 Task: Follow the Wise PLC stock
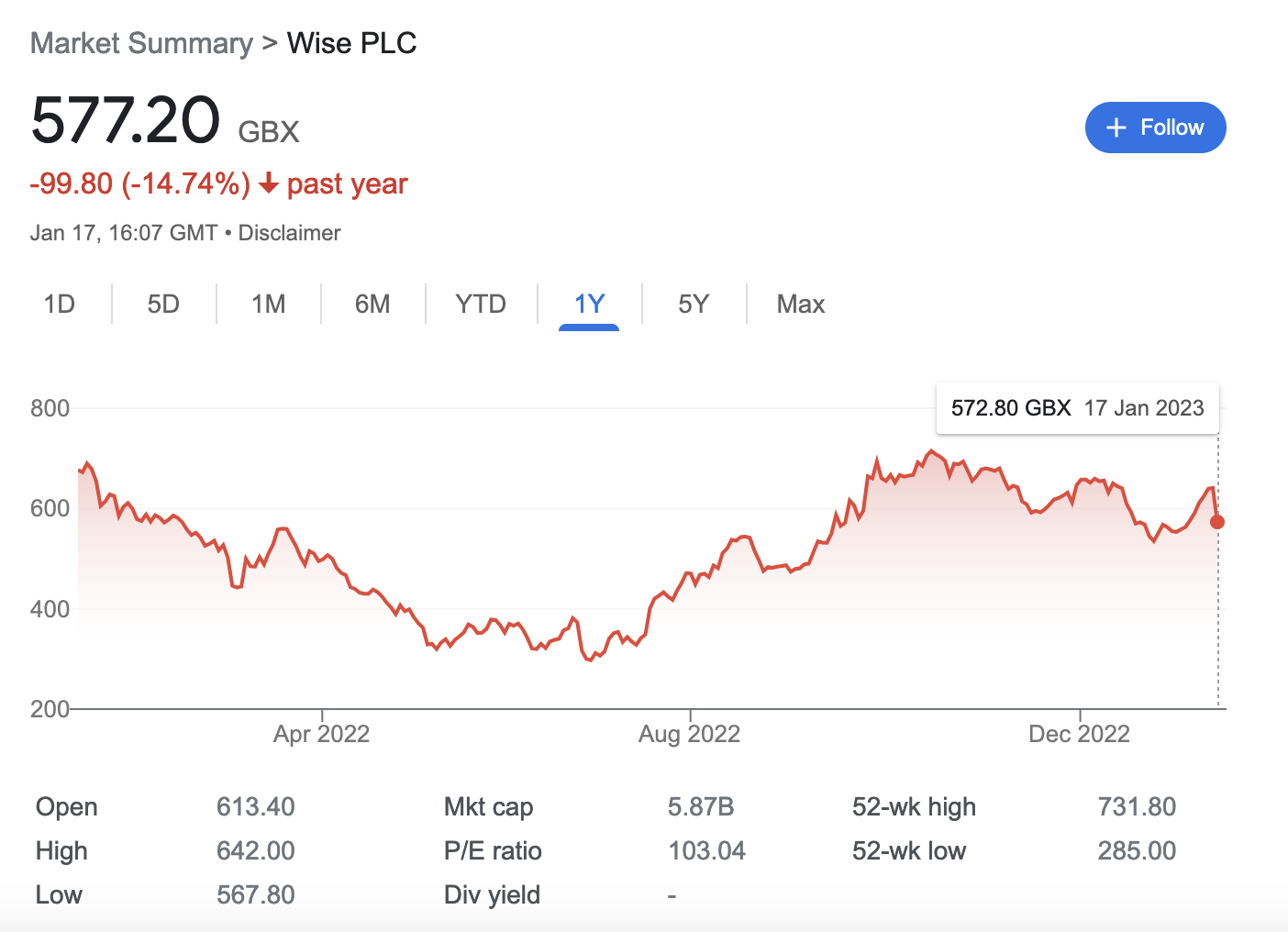(x=1155, y=128)
